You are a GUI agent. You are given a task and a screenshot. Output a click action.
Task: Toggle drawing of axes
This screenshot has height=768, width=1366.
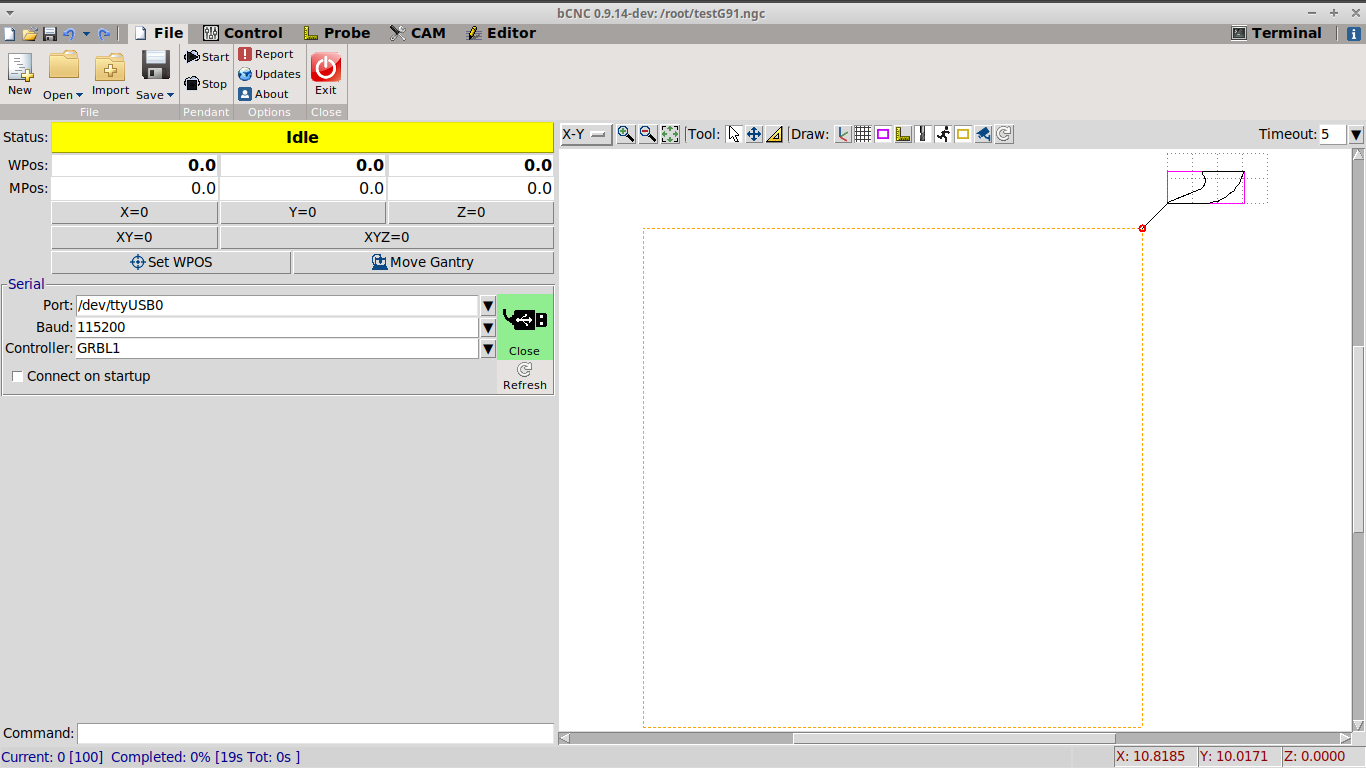[x=843, y=134]
